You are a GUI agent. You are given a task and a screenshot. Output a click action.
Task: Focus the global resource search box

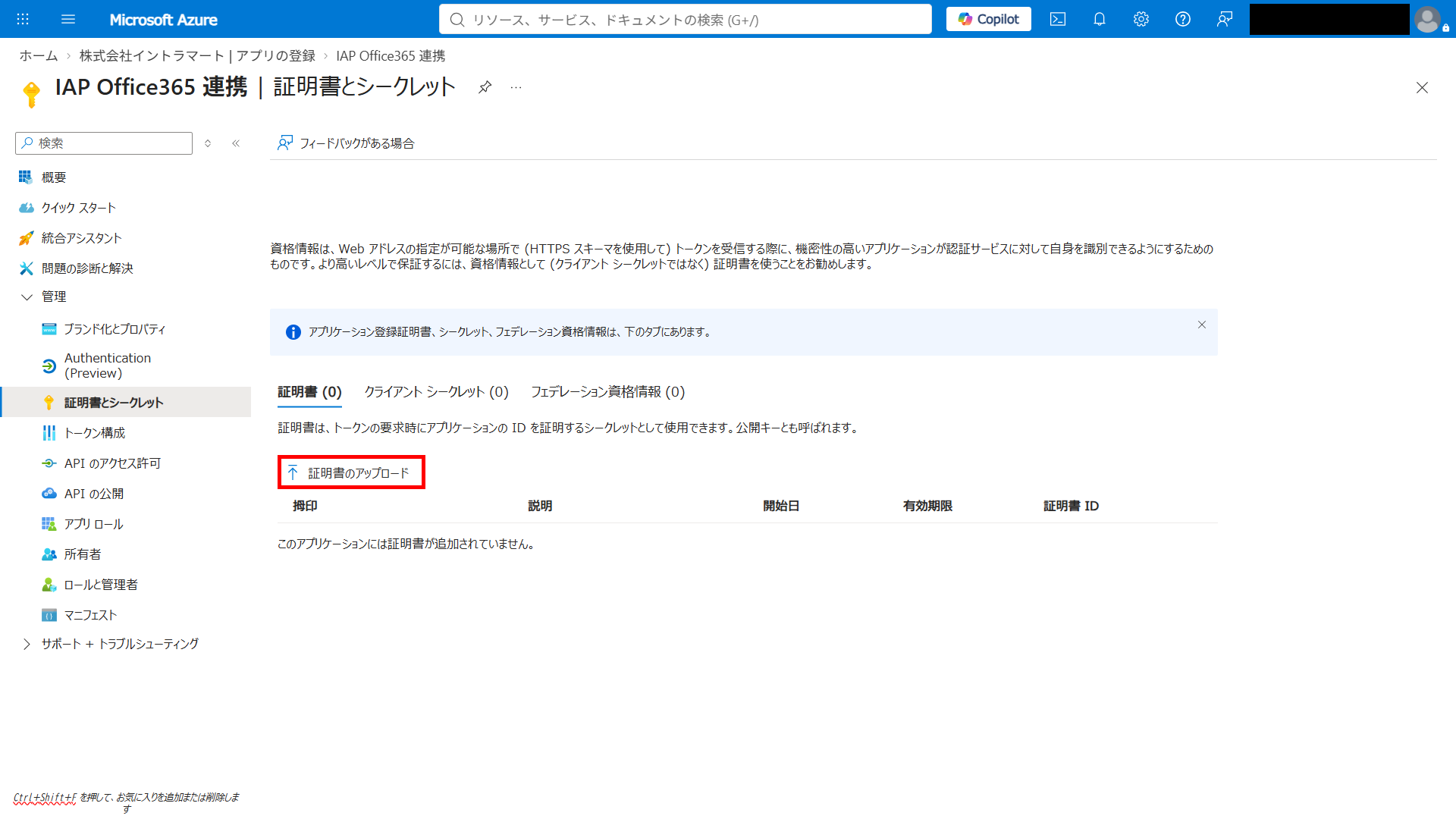[x=686, y=20]
